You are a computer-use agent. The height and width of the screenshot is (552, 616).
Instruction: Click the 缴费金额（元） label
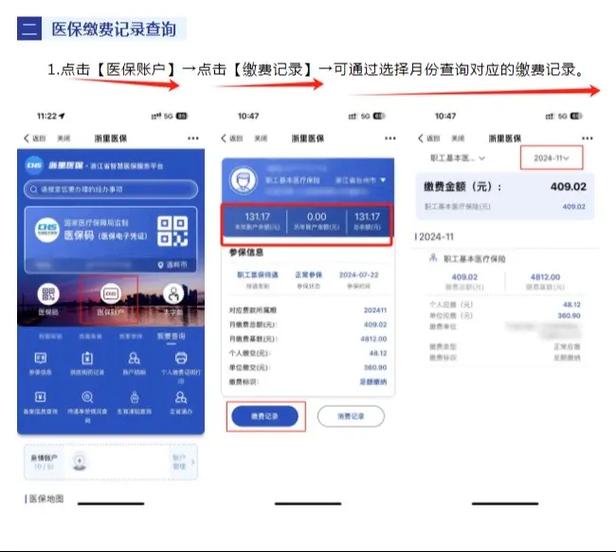[463, 187]
